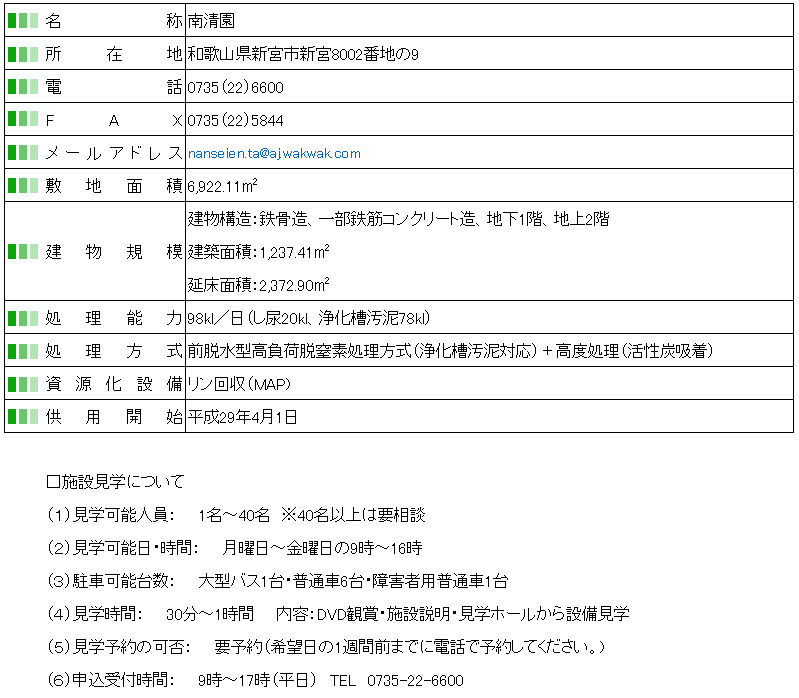Viewport: 799px width, 698px height.
Task: Click the phone number 0735(22)6600 in the table
Action: [x=235, y=87]
